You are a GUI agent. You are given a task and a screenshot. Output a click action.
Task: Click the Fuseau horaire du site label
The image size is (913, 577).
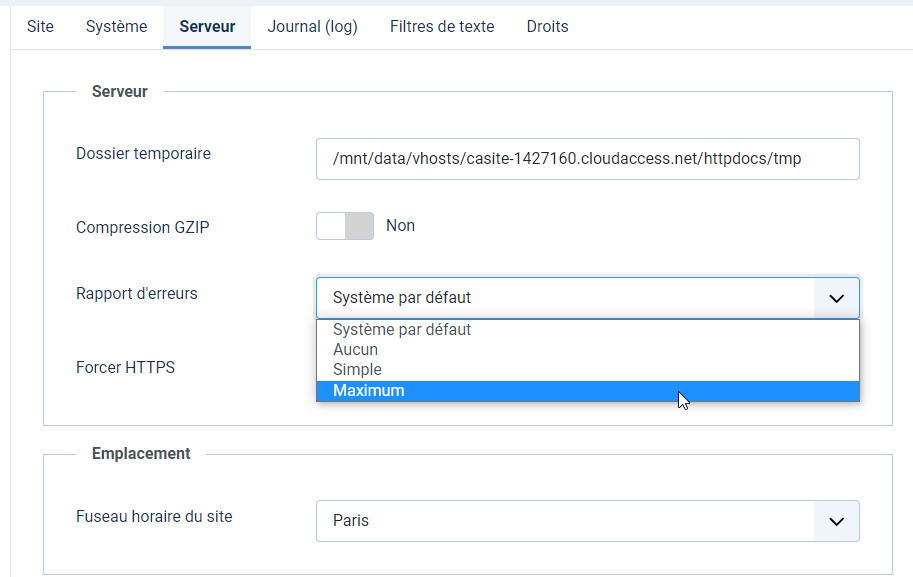[154, 517]
